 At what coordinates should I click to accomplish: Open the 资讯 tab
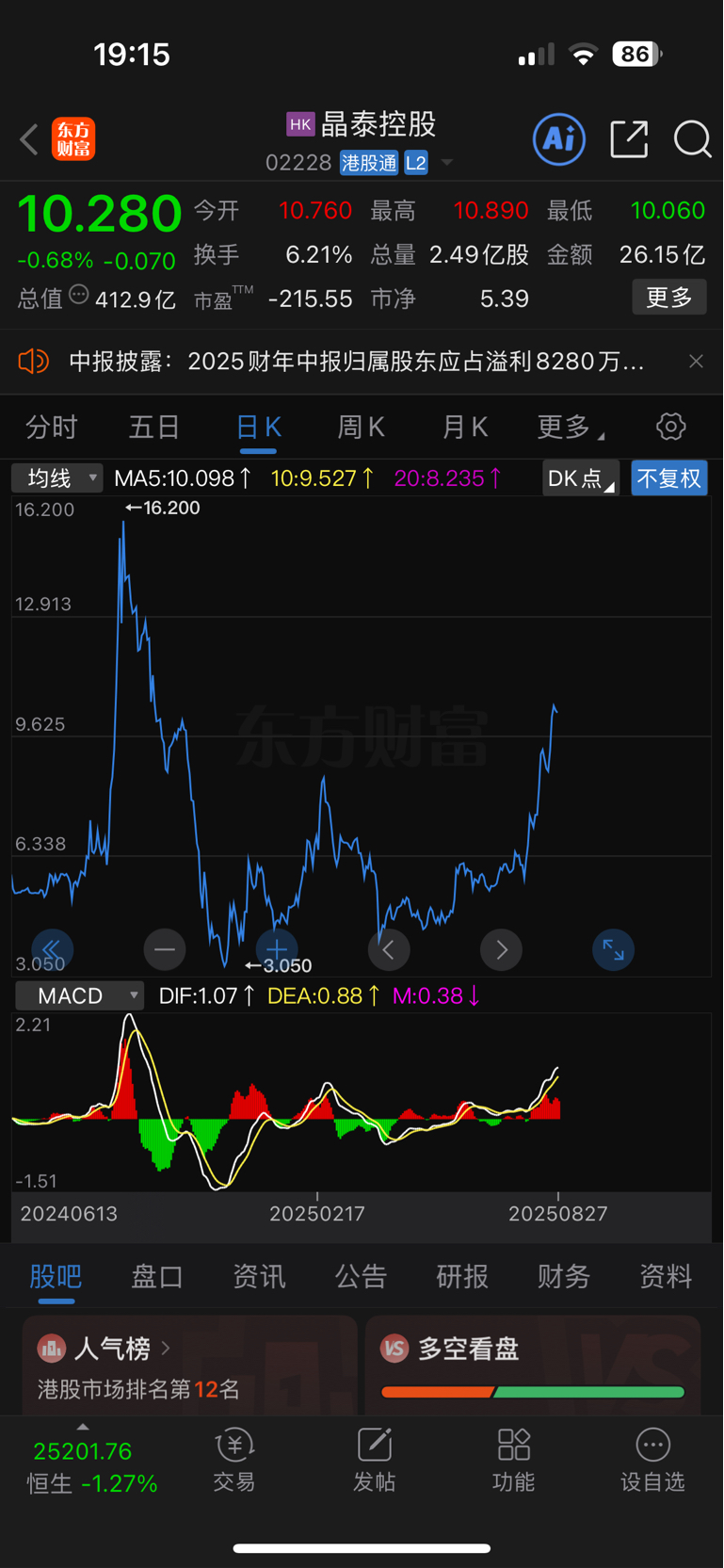point(259,1276)
